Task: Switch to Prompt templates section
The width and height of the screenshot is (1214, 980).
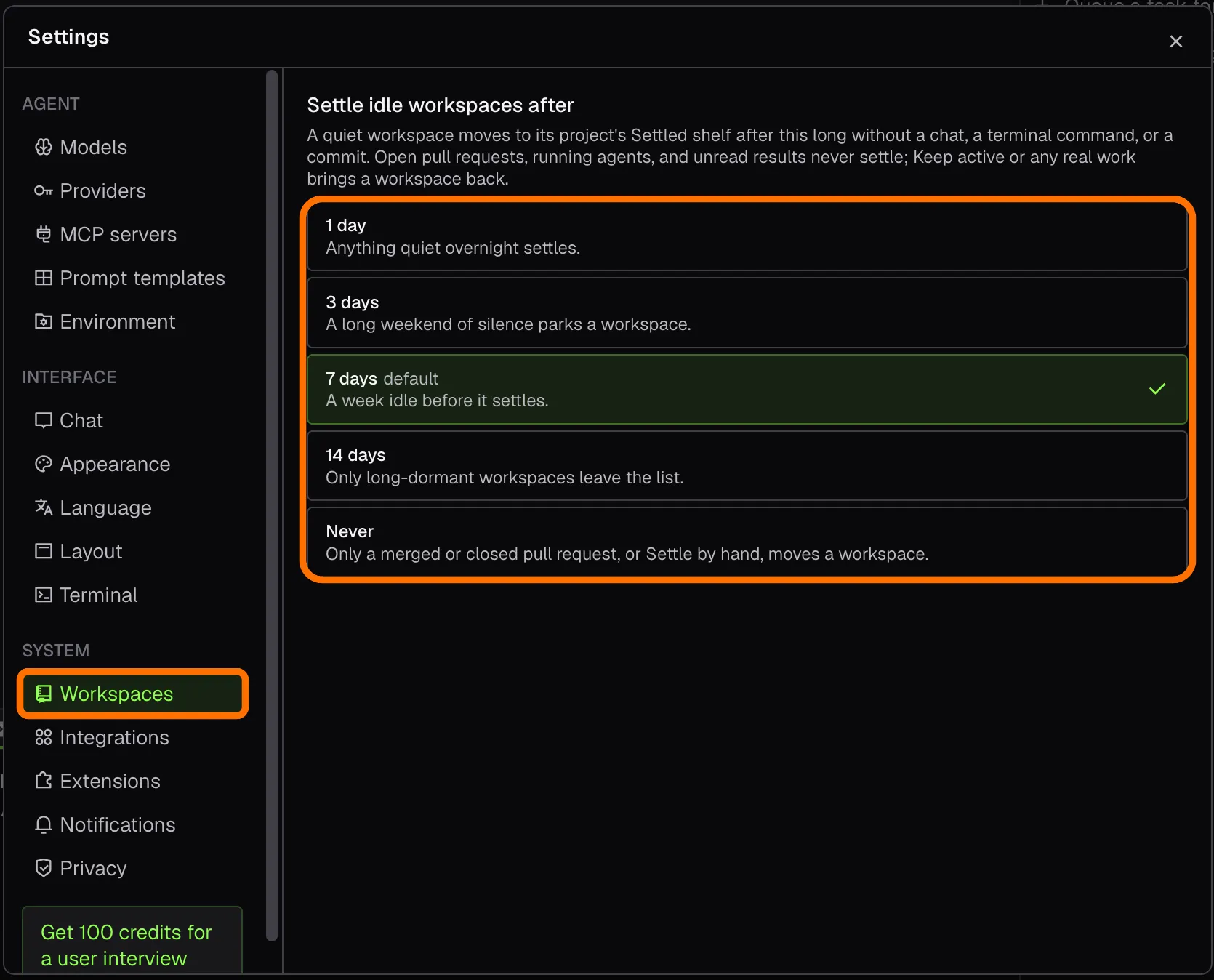Action: point(132,278)
